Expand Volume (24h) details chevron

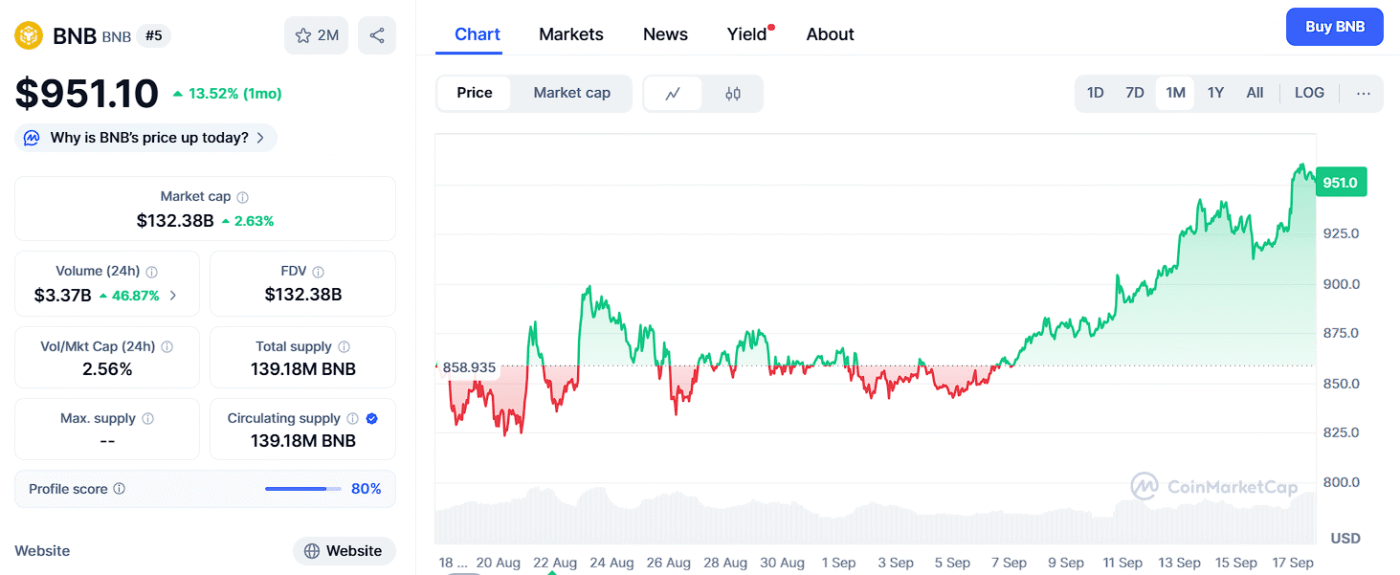click(173, 296)
